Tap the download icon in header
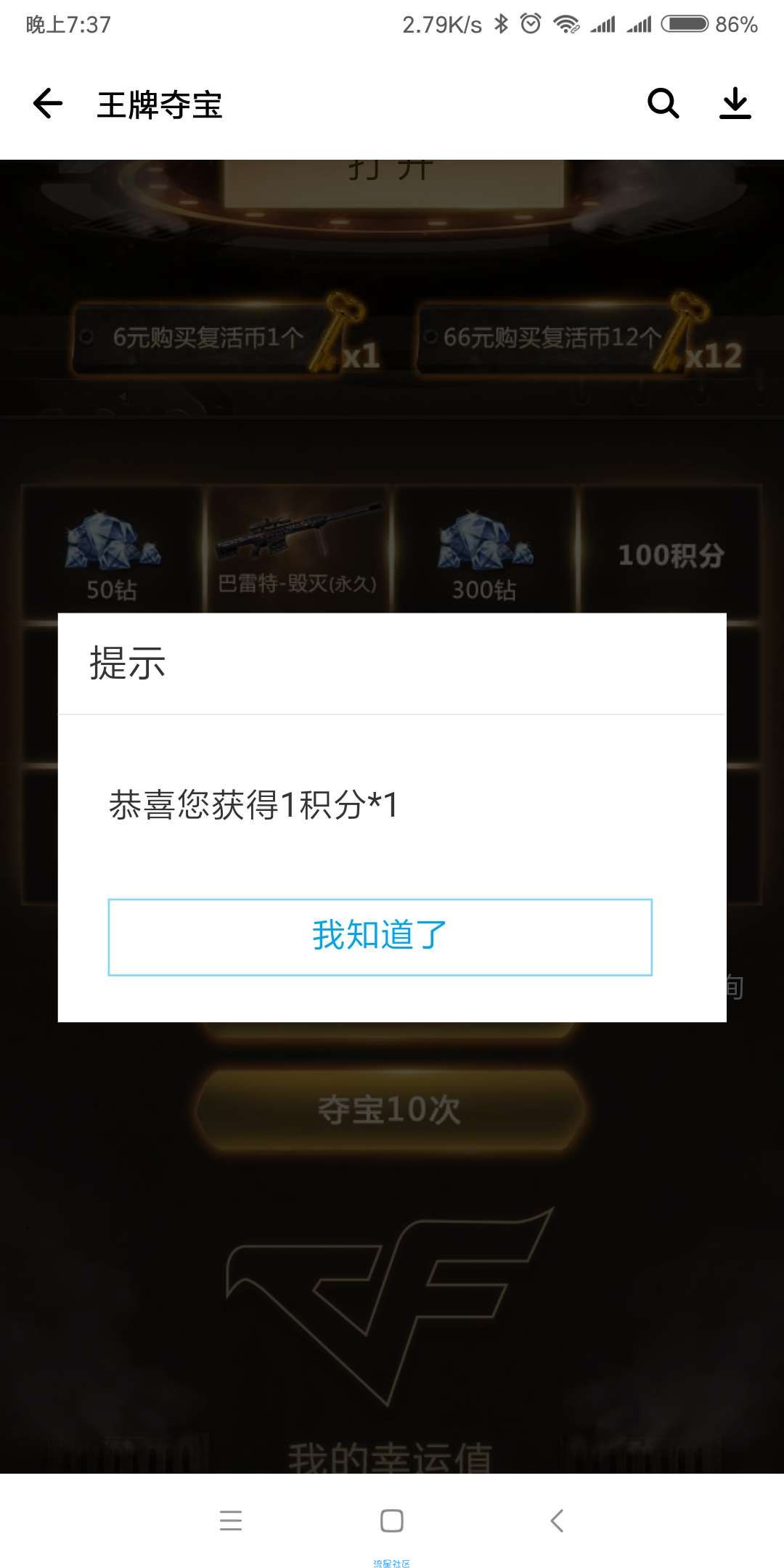The height and width of the screenshot is (1568, 784). pyautogui.click(x=735, y=104)
